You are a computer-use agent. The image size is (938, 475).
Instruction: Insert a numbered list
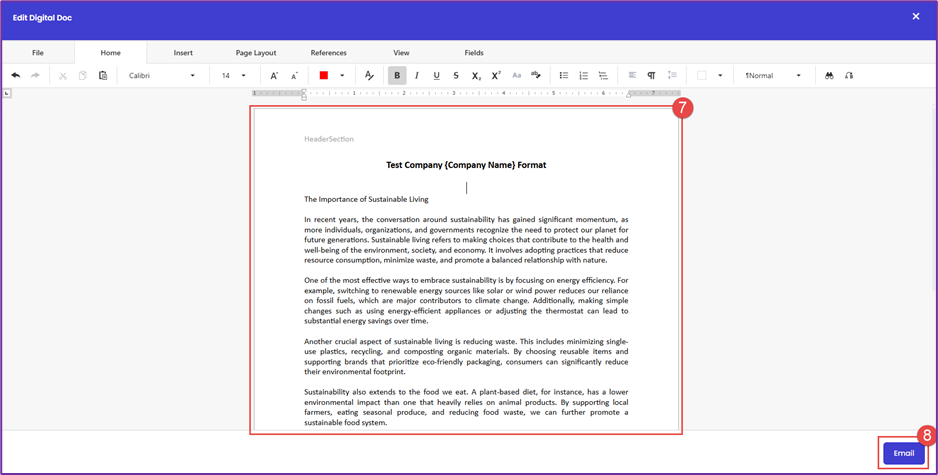(584, 76)
